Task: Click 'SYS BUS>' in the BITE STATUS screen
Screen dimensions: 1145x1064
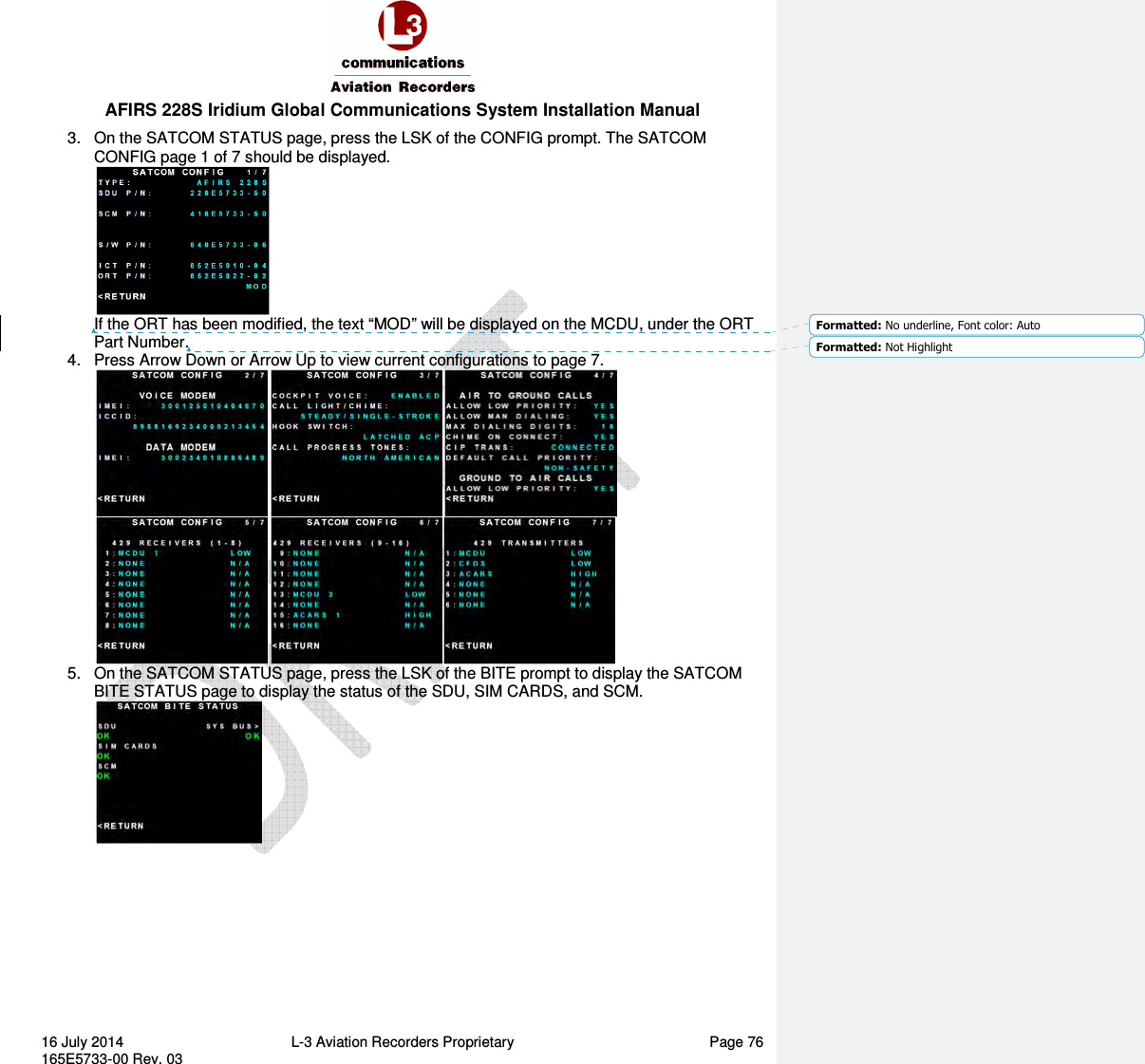Action: click(x=233, y=726)
